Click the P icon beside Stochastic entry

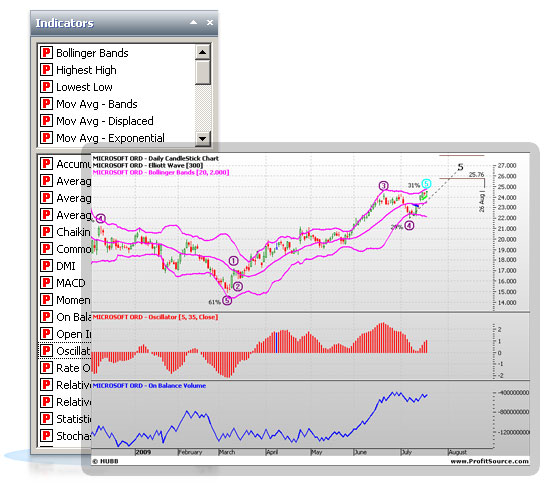pyautogui.click(x=46, y=436)
